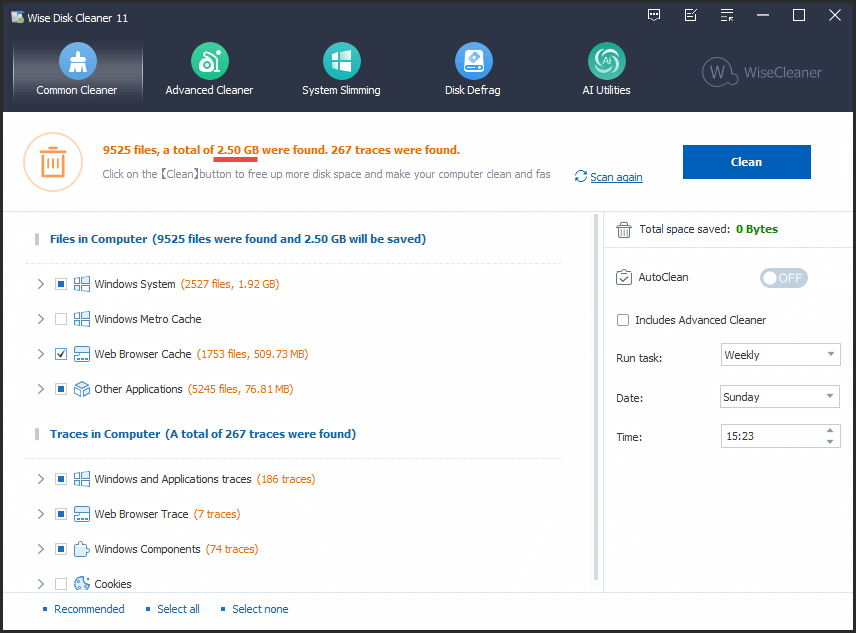Click the Recommended selection link
This screenshot has height=633, width=856.
coord(89,609)
